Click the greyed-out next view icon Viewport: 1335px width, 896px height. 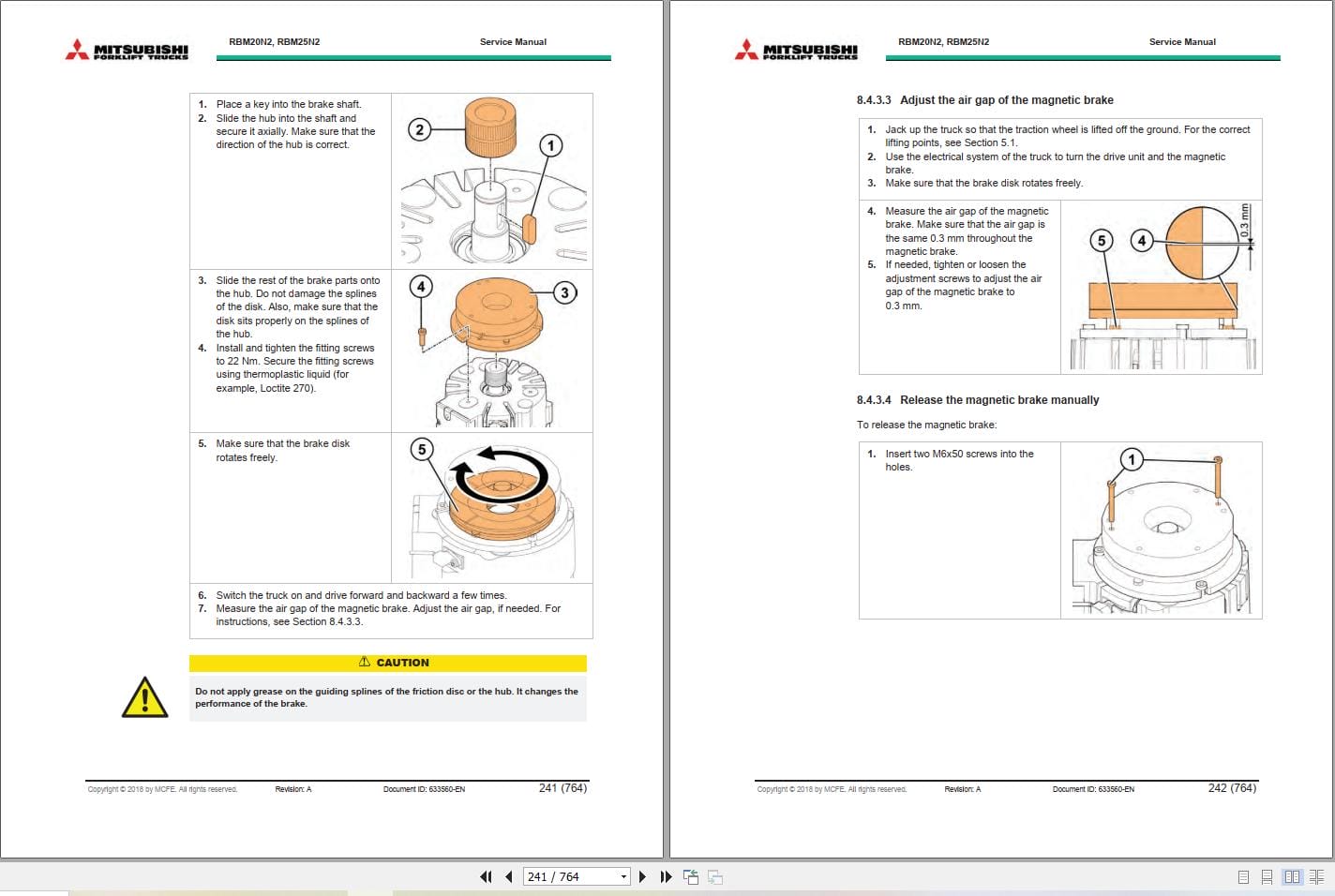pyautogui.click(x=715, y=877)
